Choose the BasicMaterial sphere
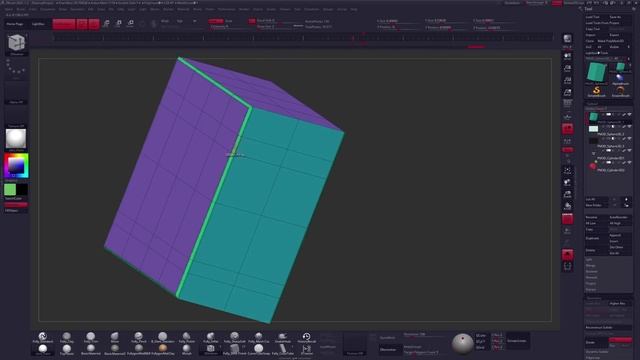The height and width of the screenshot is (360, 640). (91, 349)
